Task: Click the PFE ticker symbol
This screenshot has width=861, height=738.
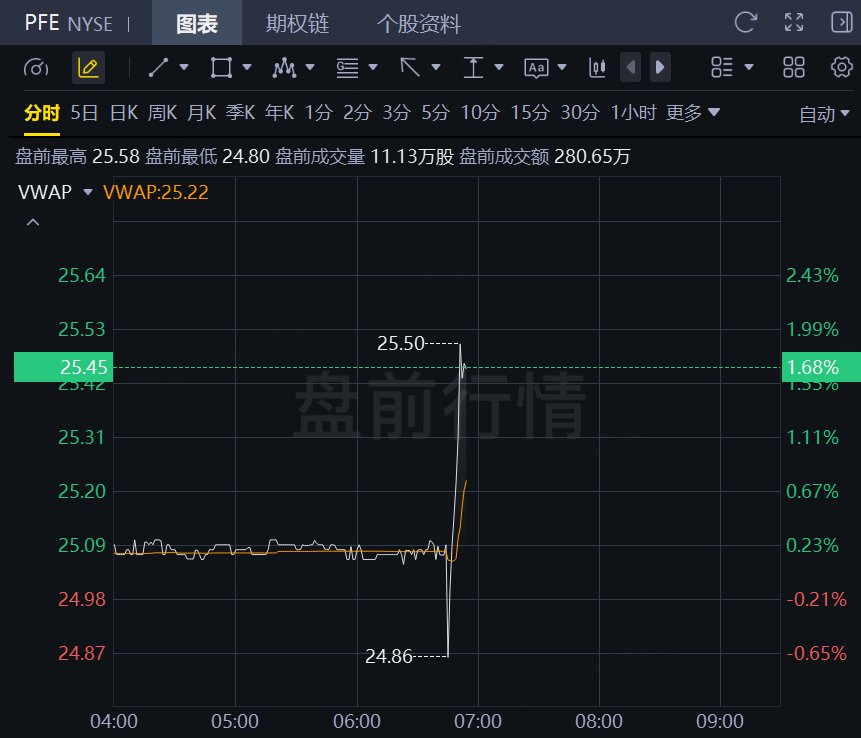Action: click(42, 23)
